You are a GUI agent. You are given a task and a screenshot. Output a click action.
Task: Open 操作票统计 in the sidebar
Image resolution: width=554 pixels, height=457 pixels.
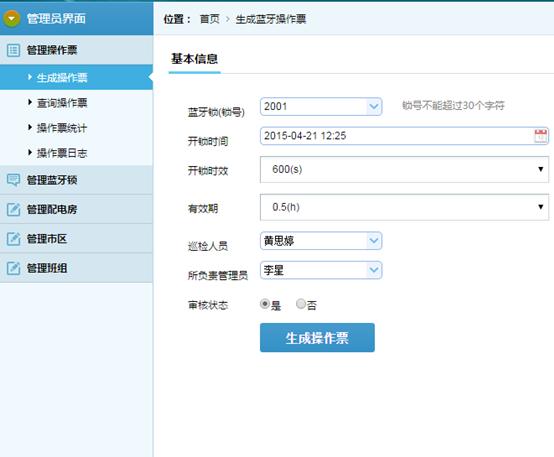[x=62, y=128]
